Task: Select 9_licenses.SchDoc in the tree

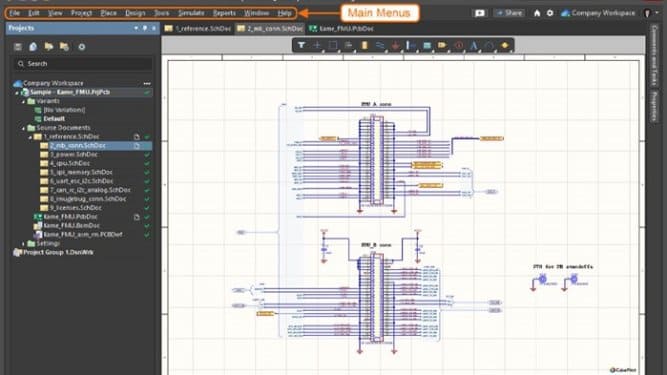Action: click(x=76, y=208)
